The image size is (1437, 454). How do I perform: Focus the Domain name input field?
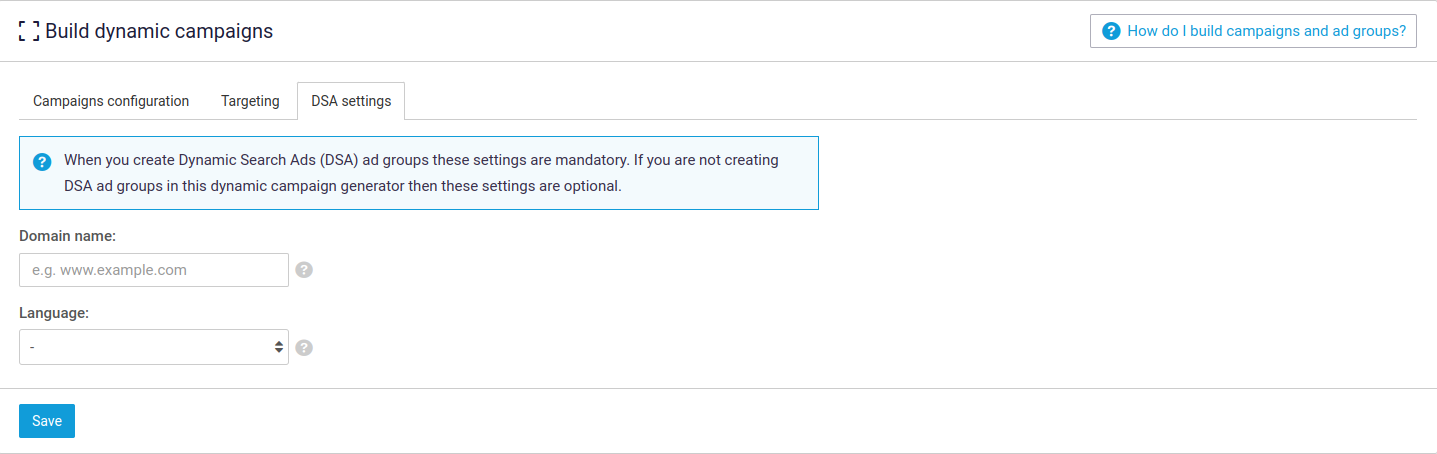154,270
